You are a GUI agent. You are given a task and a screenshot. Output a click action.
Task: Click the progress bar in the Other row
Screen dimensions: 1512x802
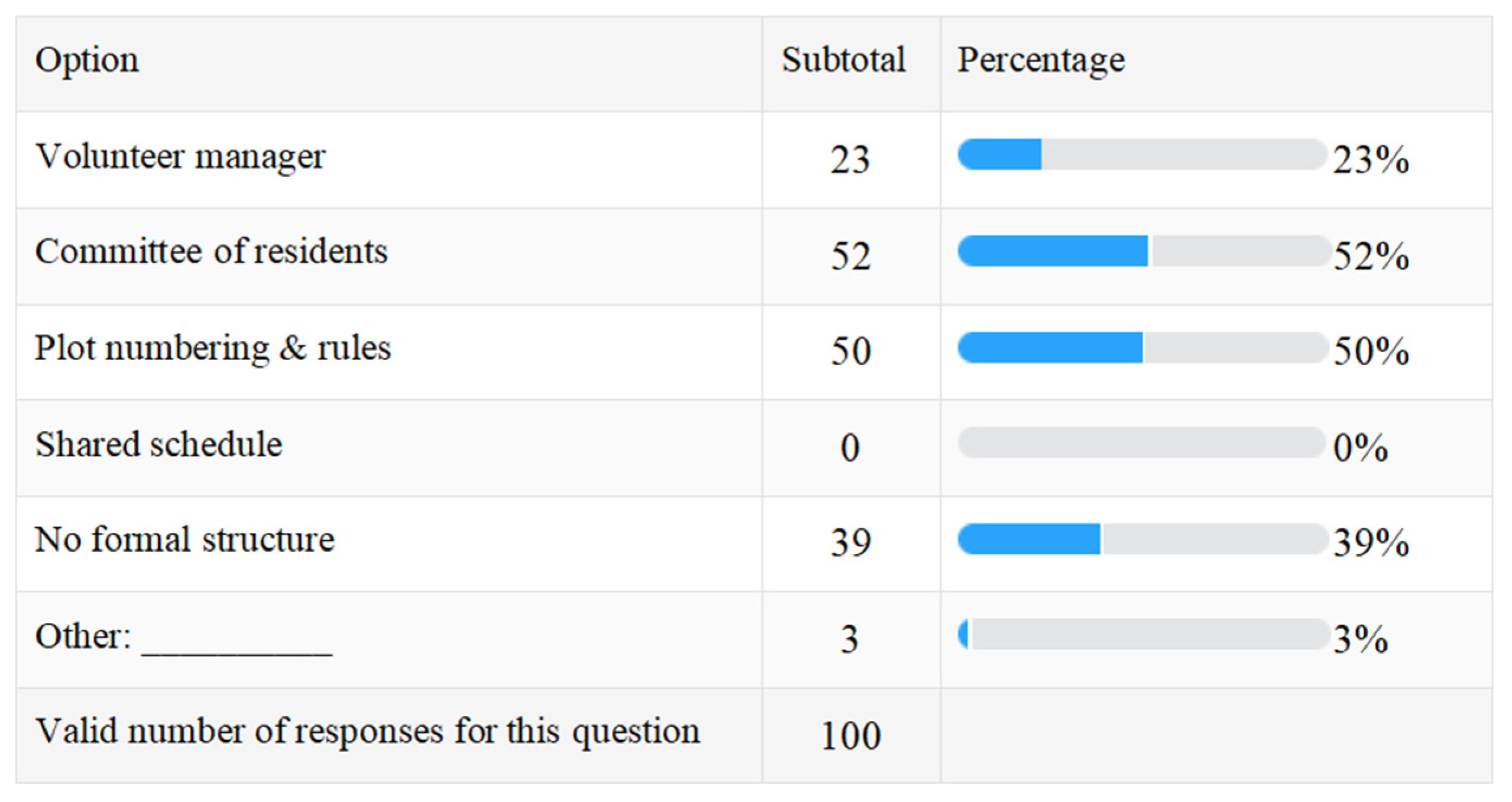point(1142,635)
